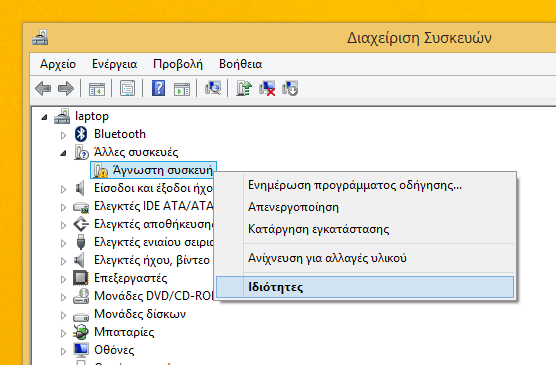
Task: Expand the Μονάδες DVD/CD-ROM category
Action: pyautogui.click(x=63, y=297)
